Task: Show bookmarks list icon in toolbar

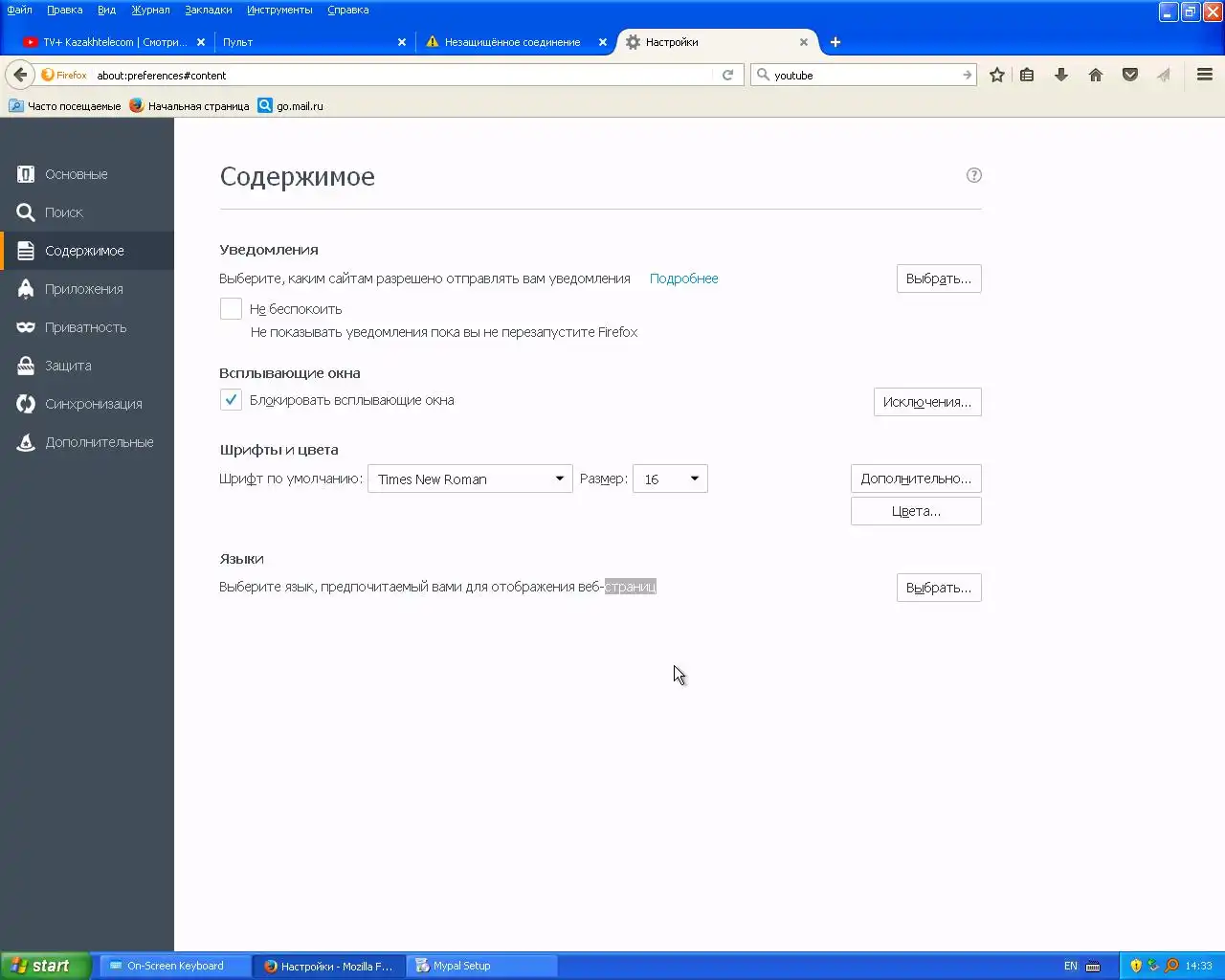Action: 1027,75
